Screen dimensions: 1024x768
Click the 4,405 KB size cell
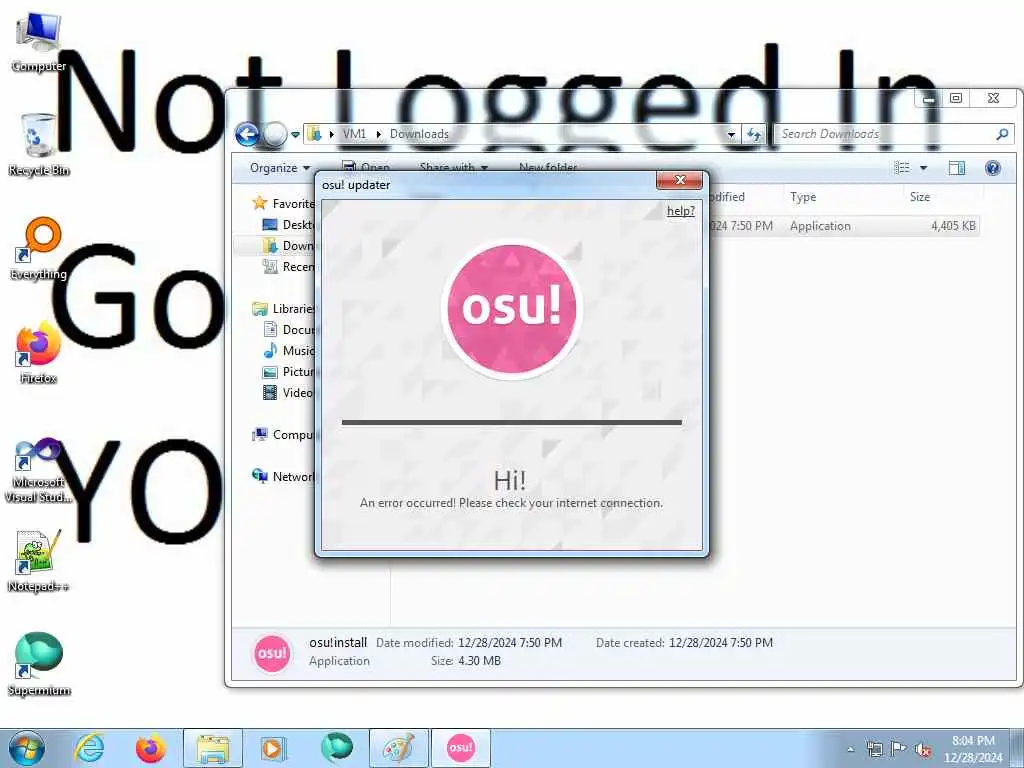click(x=953, y=226)
